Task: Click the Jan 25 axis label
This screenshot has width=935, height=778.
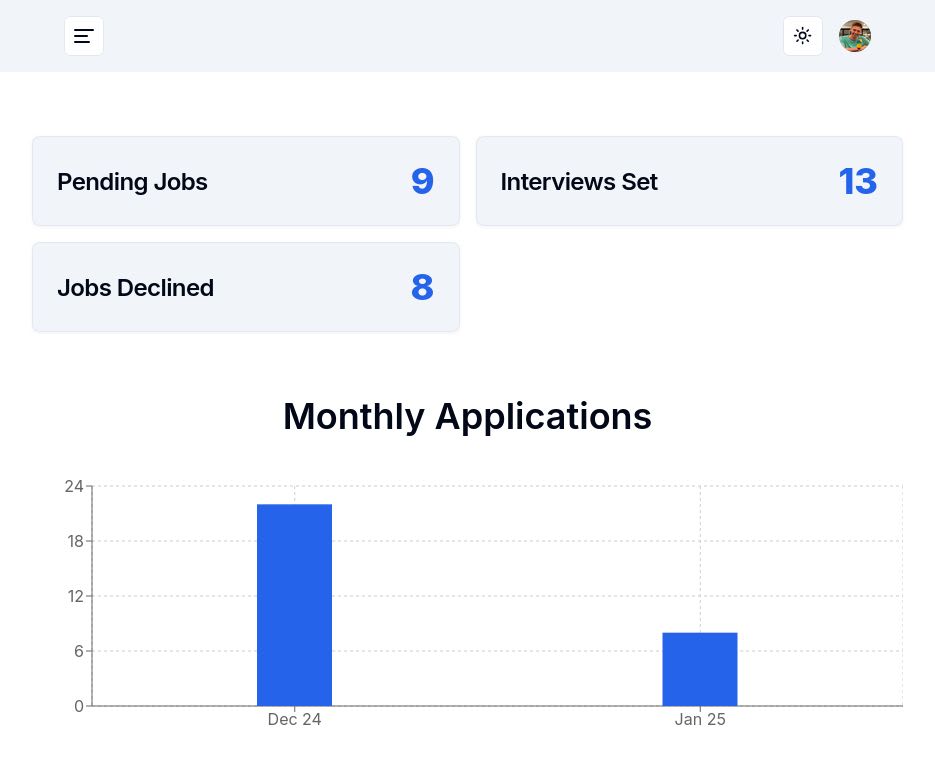Action: click(x=700, y=719)
